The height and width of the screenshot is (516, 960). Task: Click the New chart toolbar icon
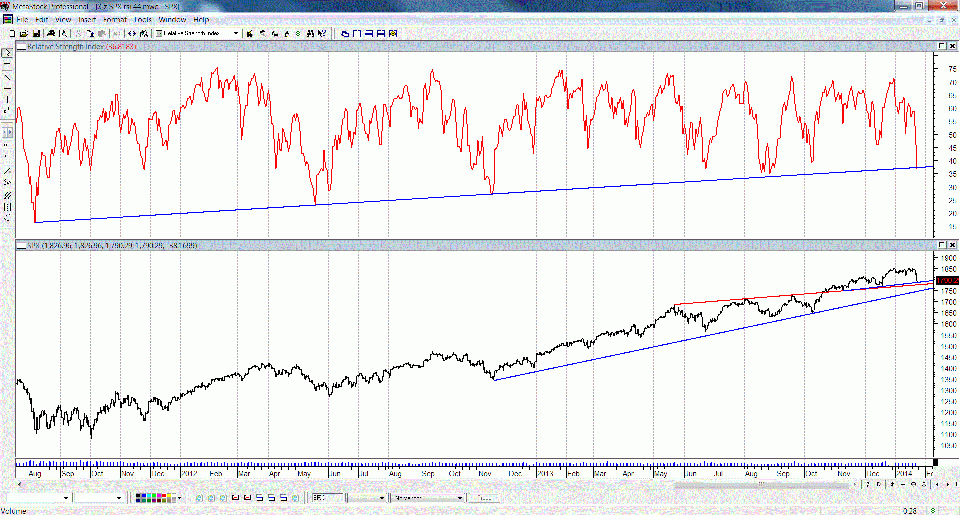[x=12, y=34]
